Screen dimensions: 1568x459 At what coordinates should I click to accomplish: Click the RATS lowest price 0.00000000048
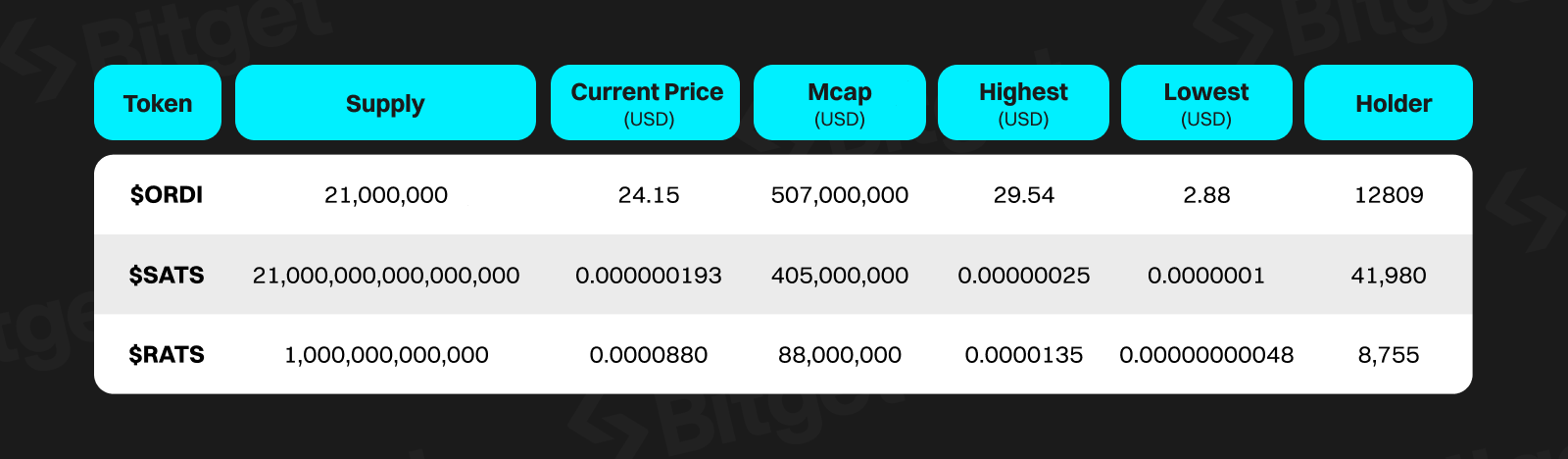pyautogui.click(x=1206, y=355)
